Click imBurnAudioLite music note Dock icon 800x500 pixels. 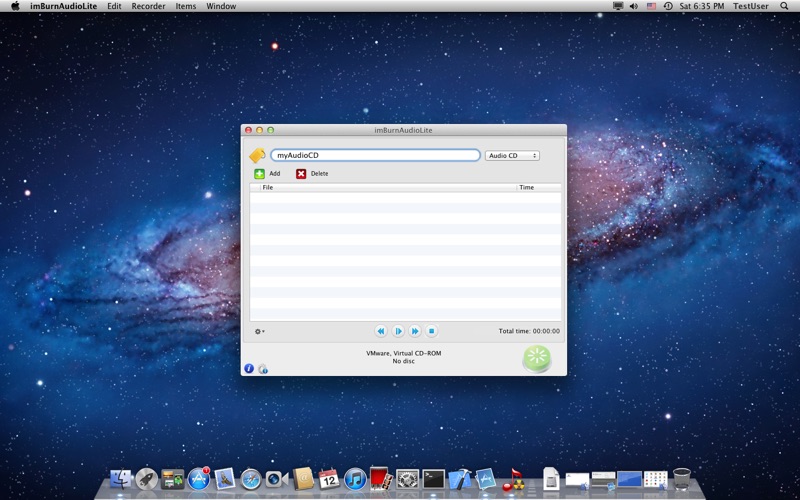point(513,480)
